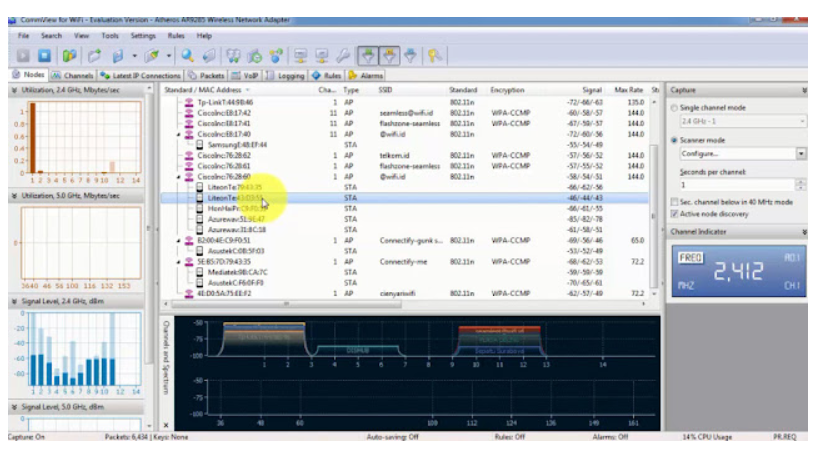Click the node list horizontal scrollbar thumb
The height and width of the screenshot is (457, 818).
[x=286, y=304]
